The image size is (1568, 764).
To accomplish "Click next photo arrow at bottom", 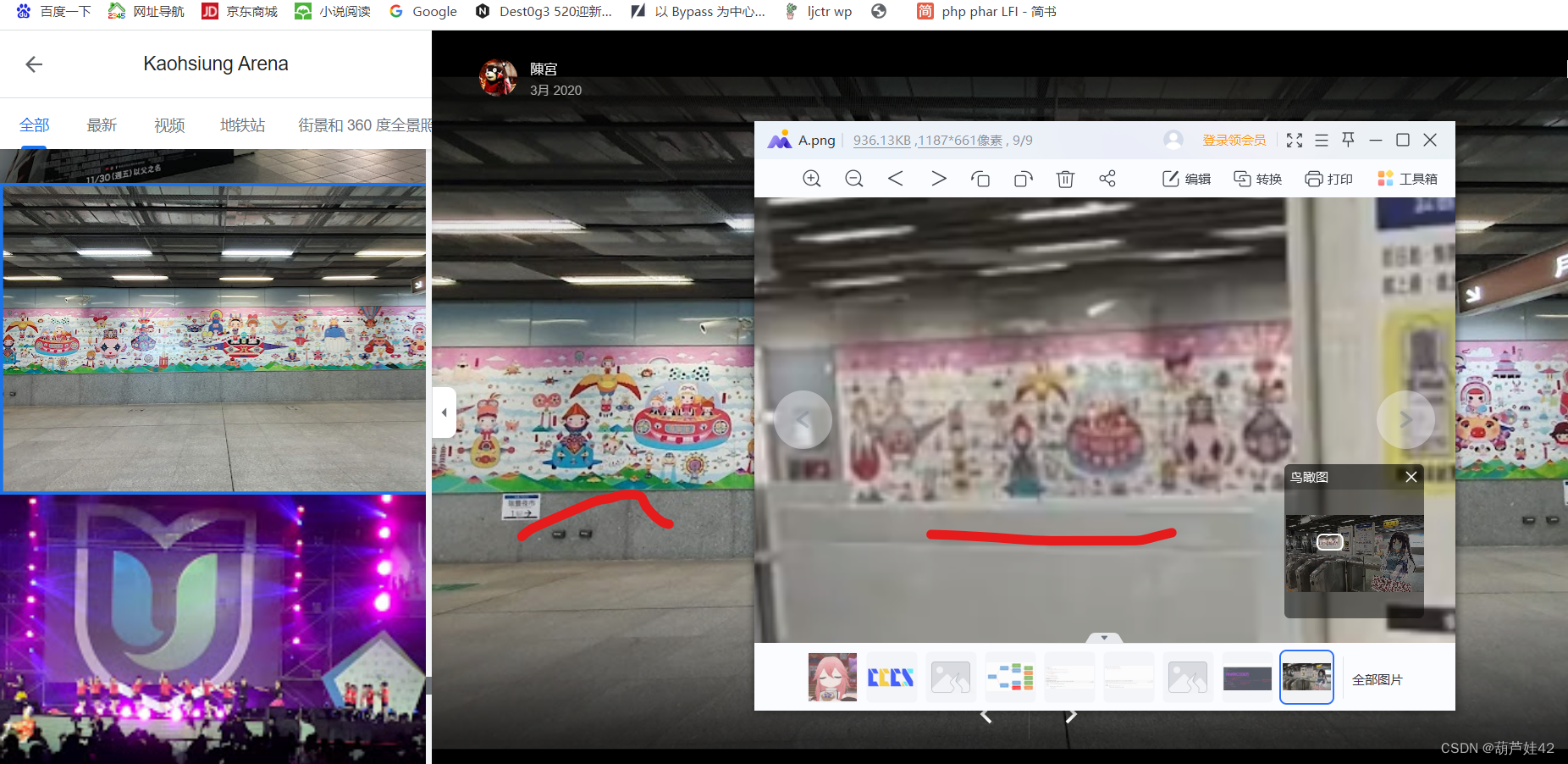I will pyautogui.click(x=1071, y=716).
